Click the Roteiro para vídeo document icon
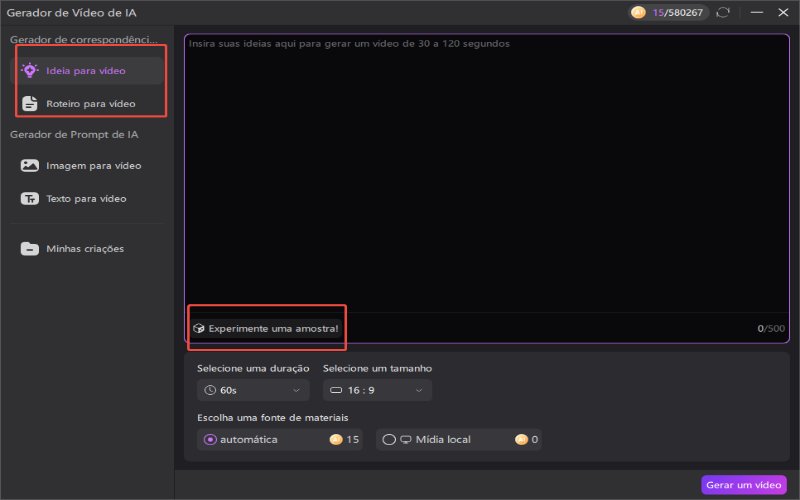This screenshot has height=500, width=800. point(29,104)
